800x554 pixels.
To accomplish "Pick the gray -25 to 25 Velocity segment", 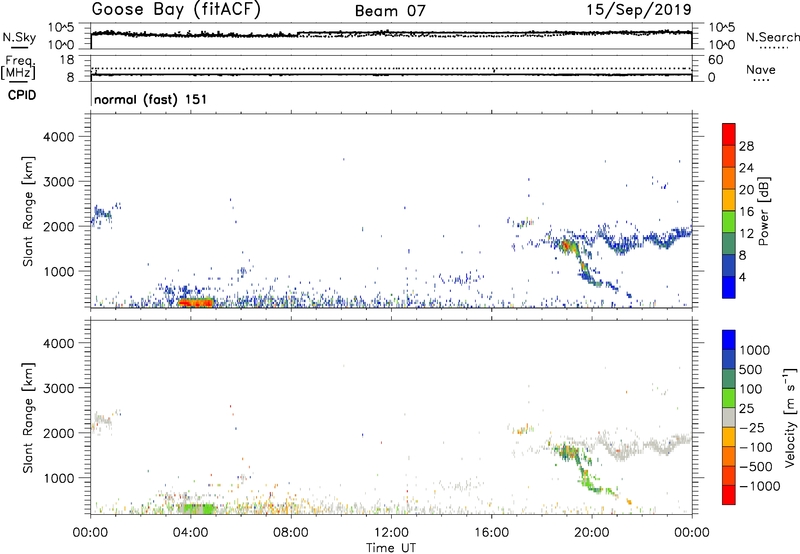I will [x=729, y=417].
